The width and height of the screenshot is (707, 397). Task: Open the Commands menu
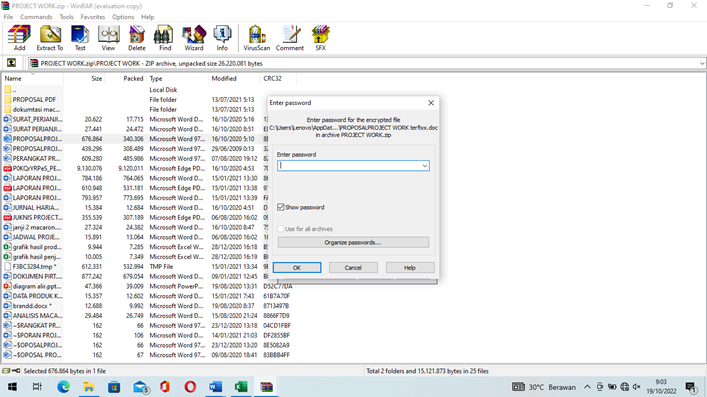click(x=36, y=17)
